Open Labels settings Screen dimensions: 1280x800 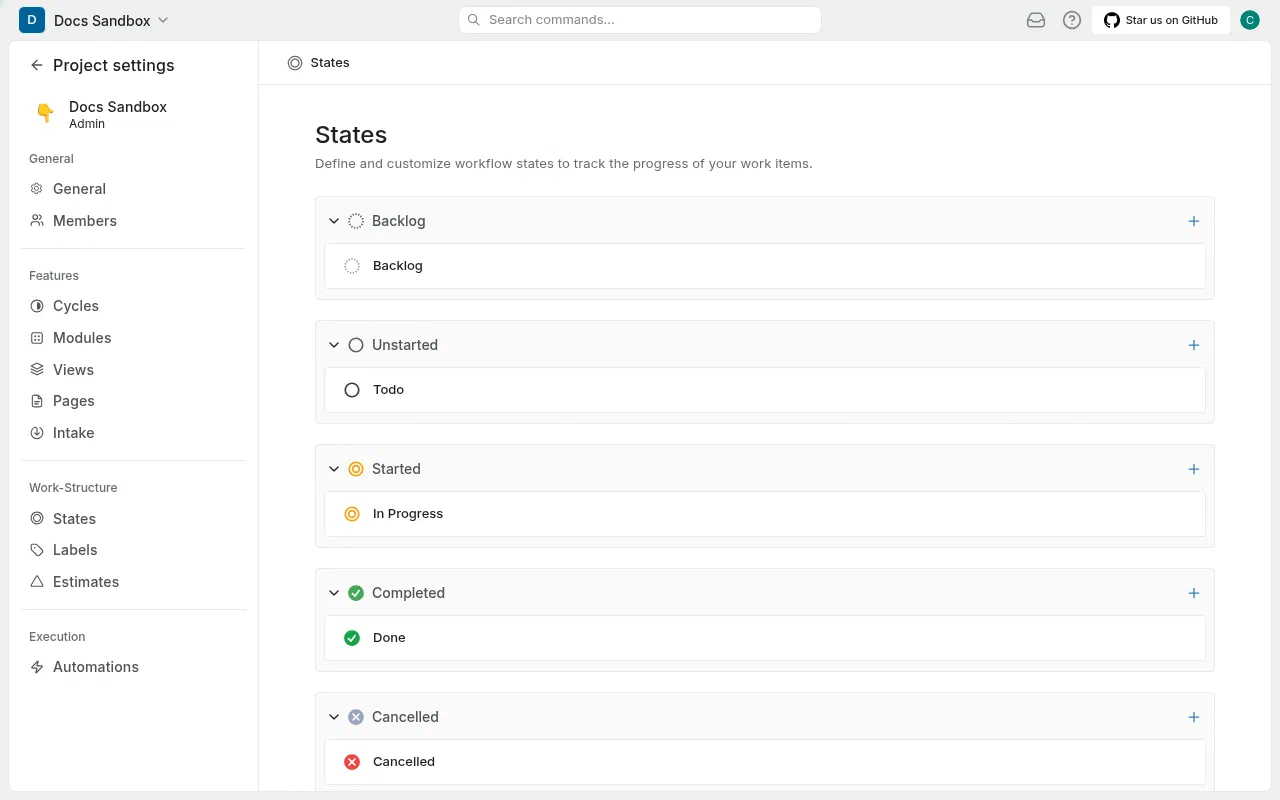134,550
